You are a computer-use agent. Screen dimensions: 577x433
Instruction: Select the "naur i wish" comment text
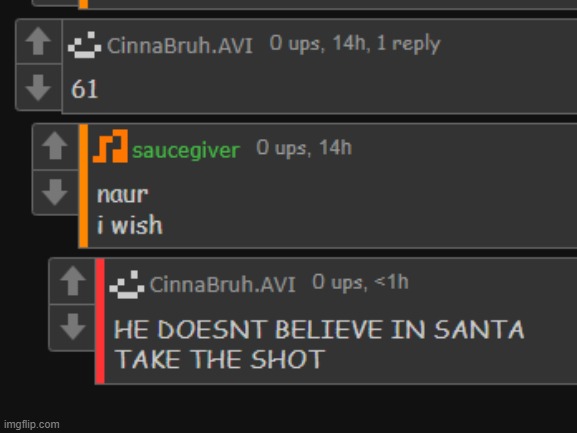(x=130, y=210)
